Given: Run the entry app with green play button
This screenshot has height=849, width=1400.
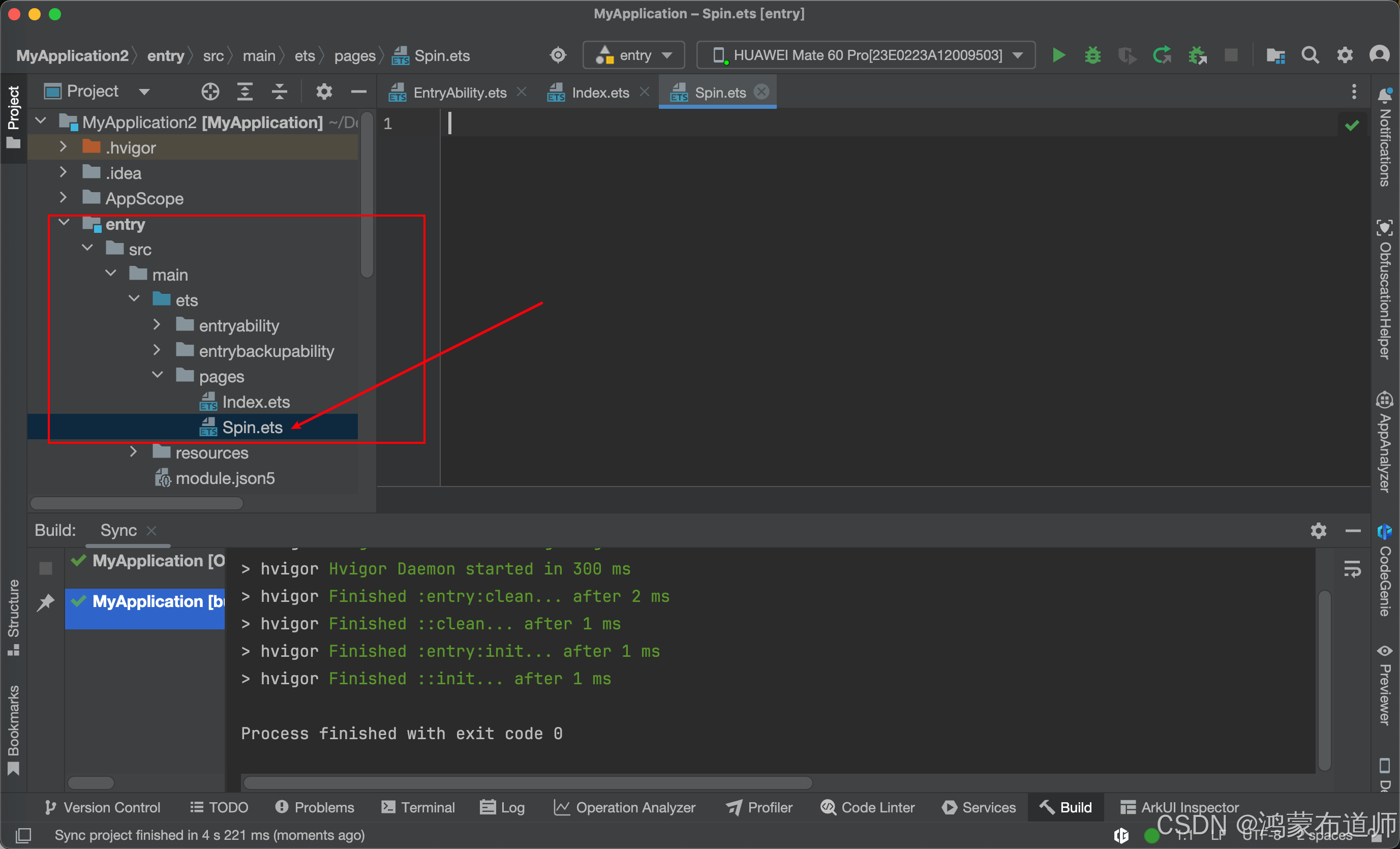Looking at the screenshot, I should (1058, 55).
